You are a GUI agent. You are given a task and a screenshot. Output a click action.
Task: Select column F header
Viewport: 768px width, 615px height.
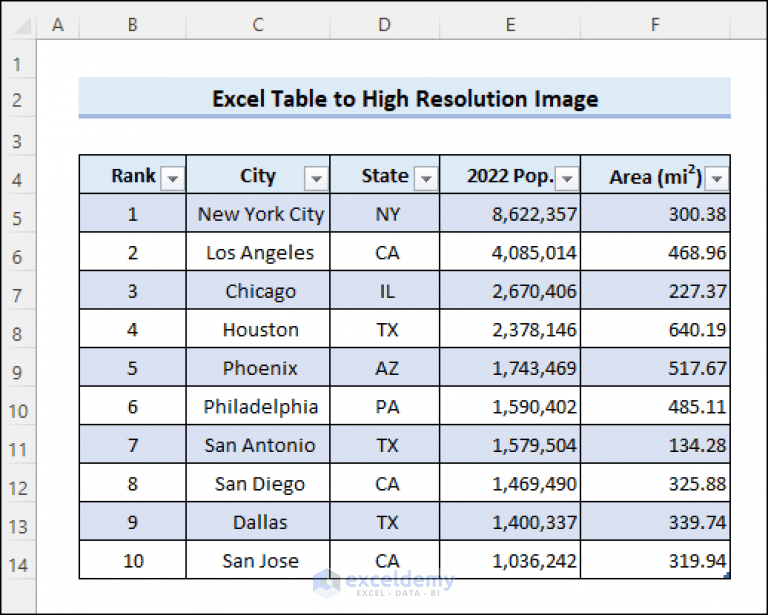(x=655, y=24)
